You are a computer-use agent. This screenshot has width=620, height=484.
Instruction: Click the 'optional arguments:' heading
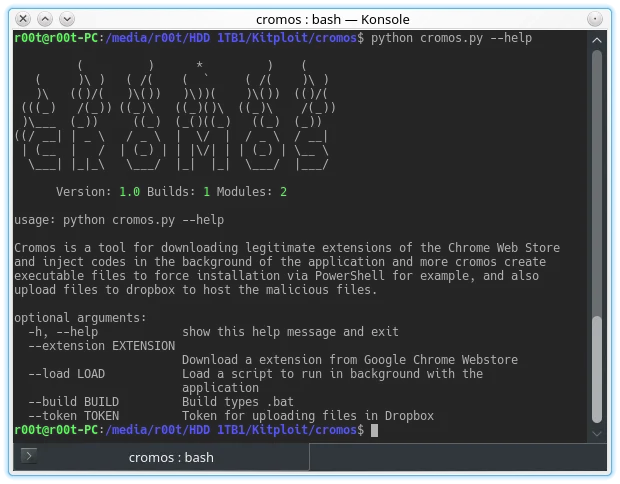pos(80,318)
